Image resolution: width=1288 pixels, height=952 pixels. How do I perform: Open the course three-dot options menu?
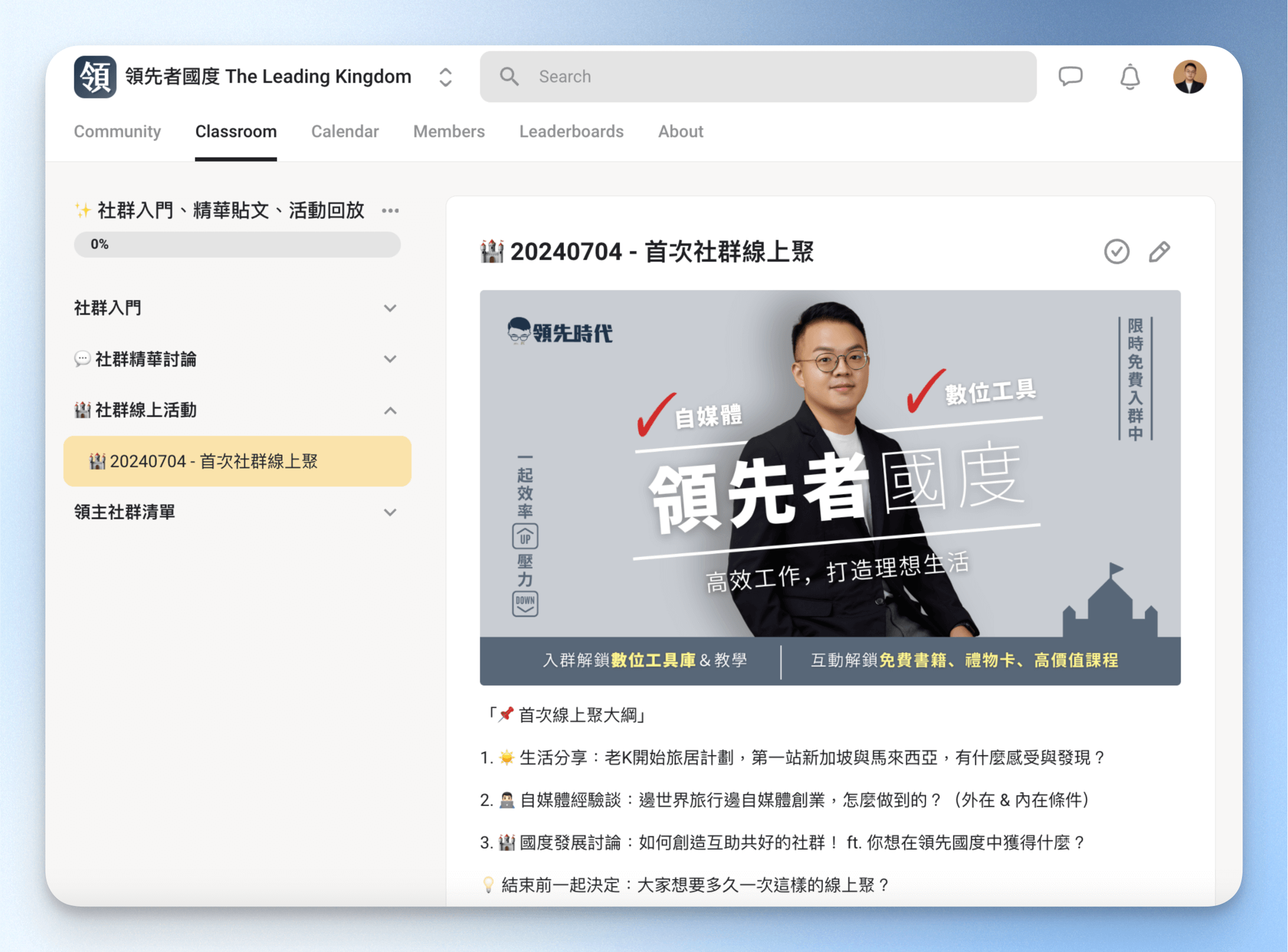[390, 211]
